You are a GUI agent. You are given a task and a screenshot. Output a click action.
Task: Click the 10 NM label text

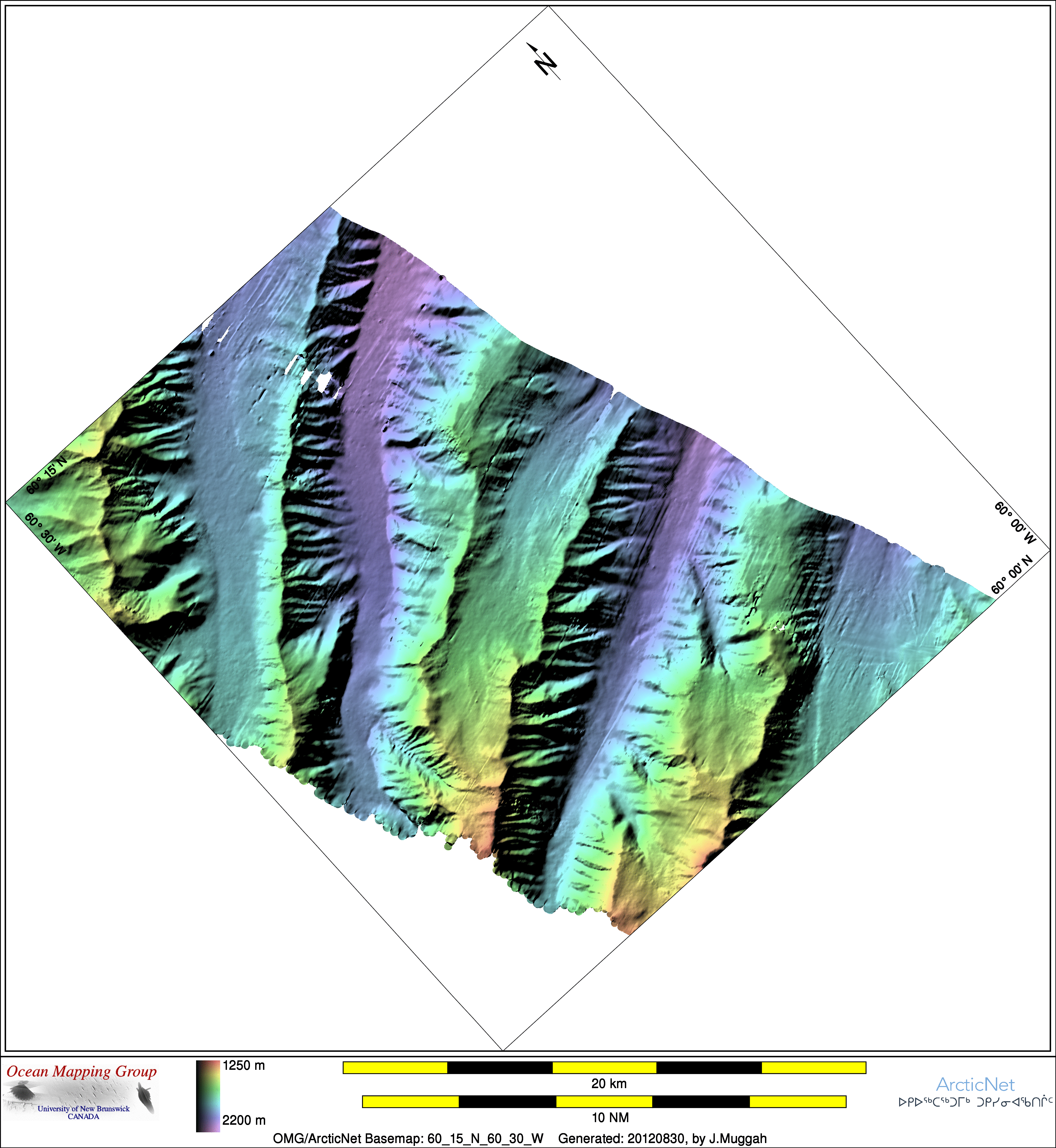[610, 1117]
